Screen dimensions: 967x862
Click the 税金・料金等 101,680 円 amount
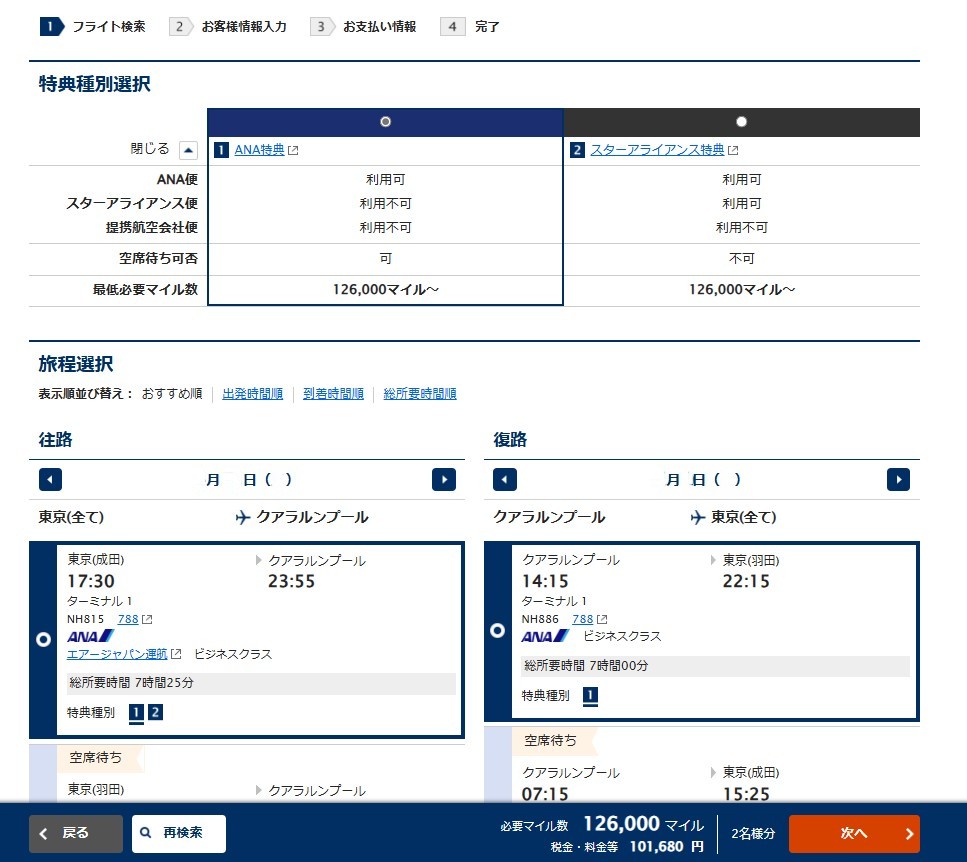pyautogui.click(x=627, y=847)
